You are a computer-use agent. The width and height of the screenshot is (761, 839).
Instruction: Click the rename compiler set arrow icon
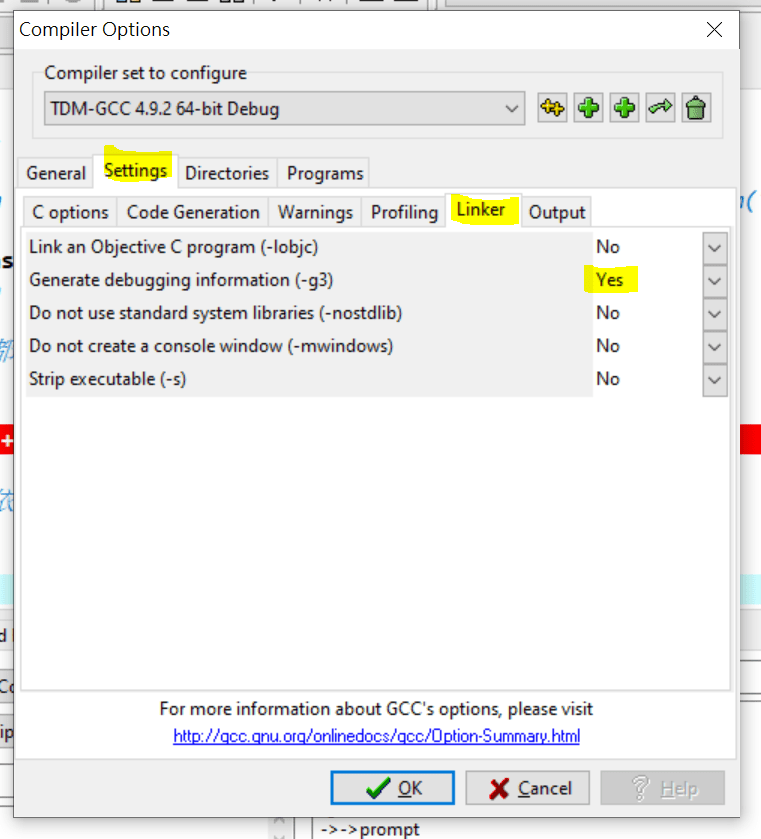(x=660, y=108)
